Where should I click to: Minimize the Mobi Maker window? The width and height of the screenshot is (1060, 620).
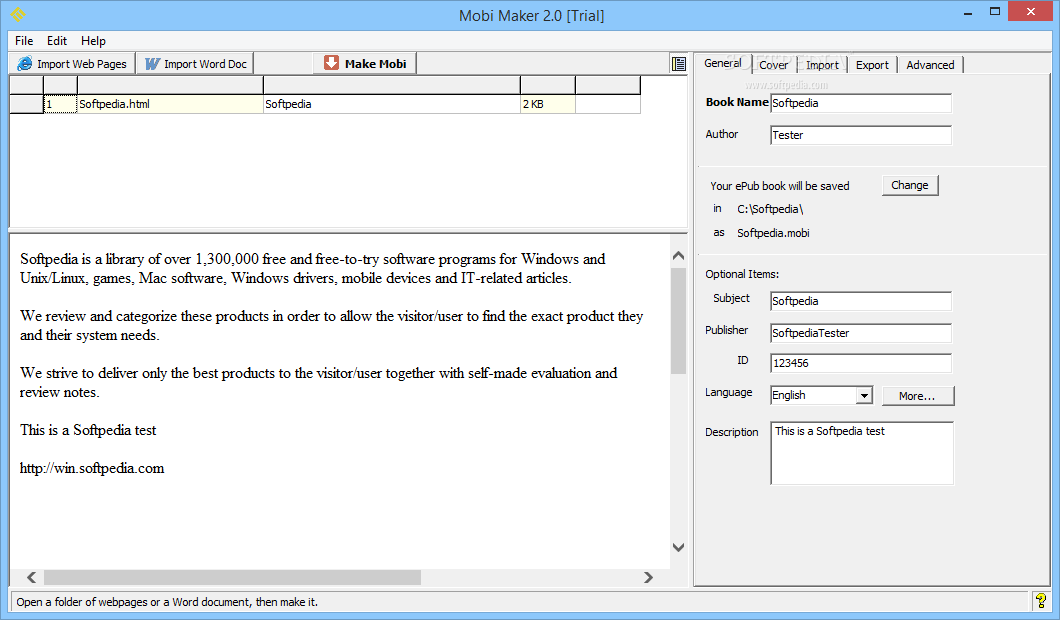(x=968, y=12)
